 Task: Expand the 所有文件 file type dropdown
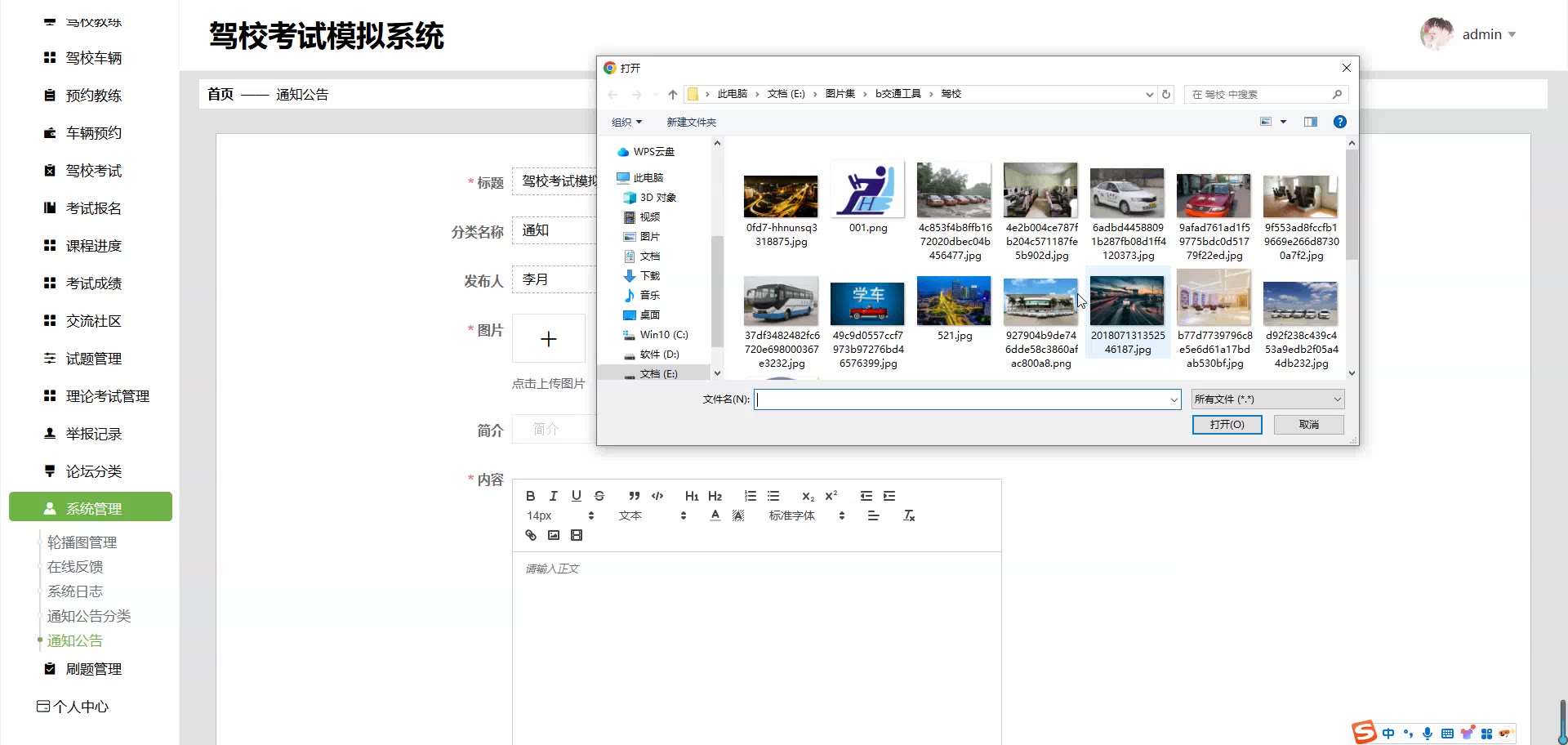[x=1267, y=399]
